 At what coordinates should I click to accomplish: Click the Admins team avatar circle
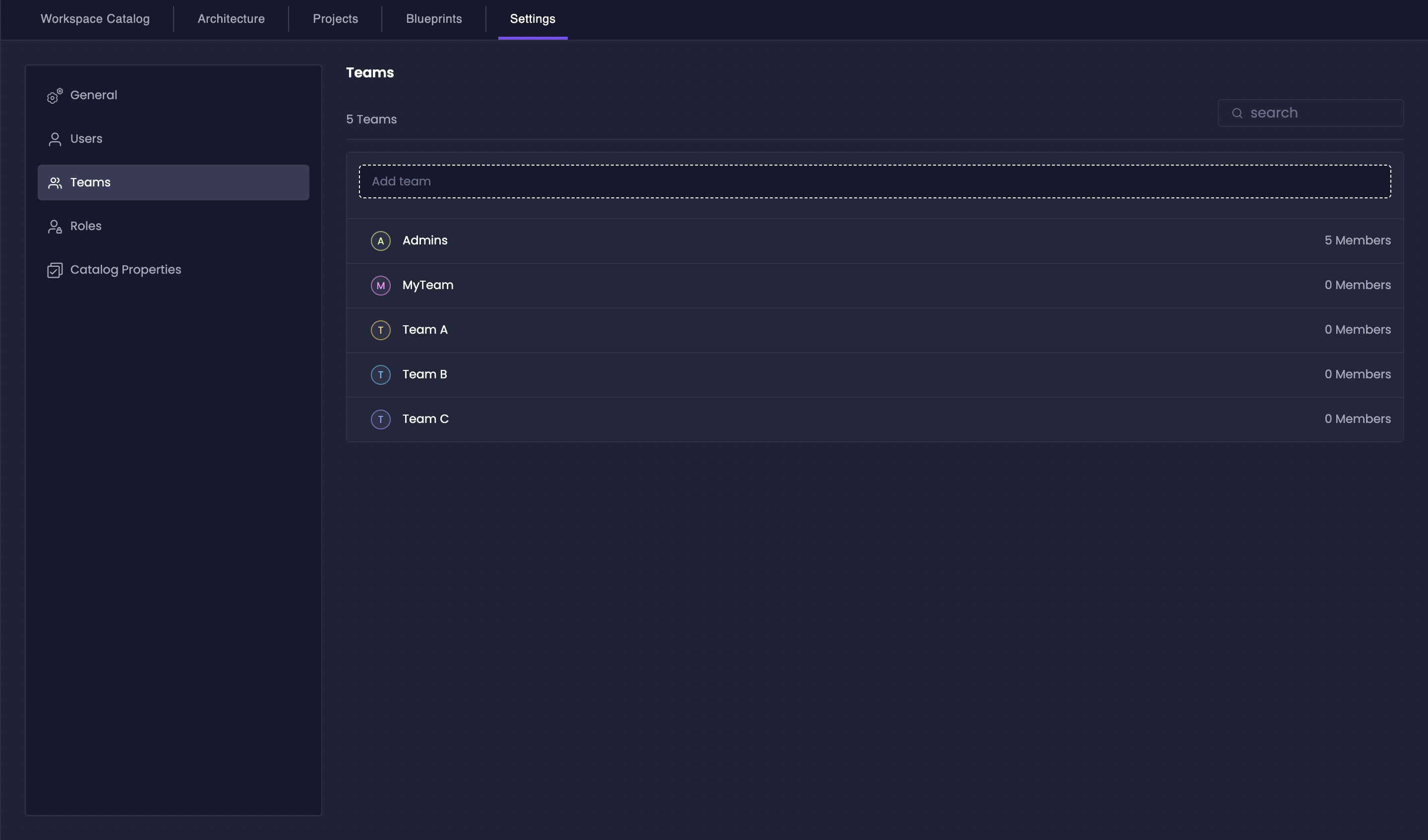pyautogui.click(x=380, y=240)
